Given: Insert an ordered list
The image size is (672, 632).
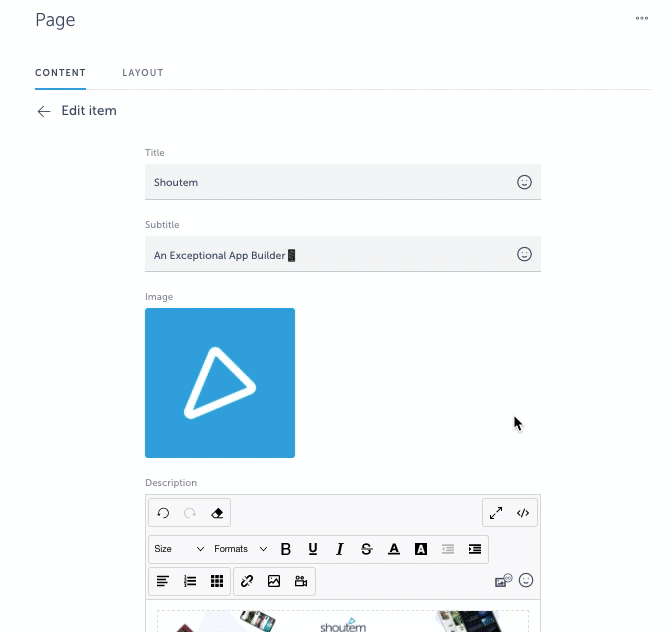Looking at the screenshot, I should point(190,581).
